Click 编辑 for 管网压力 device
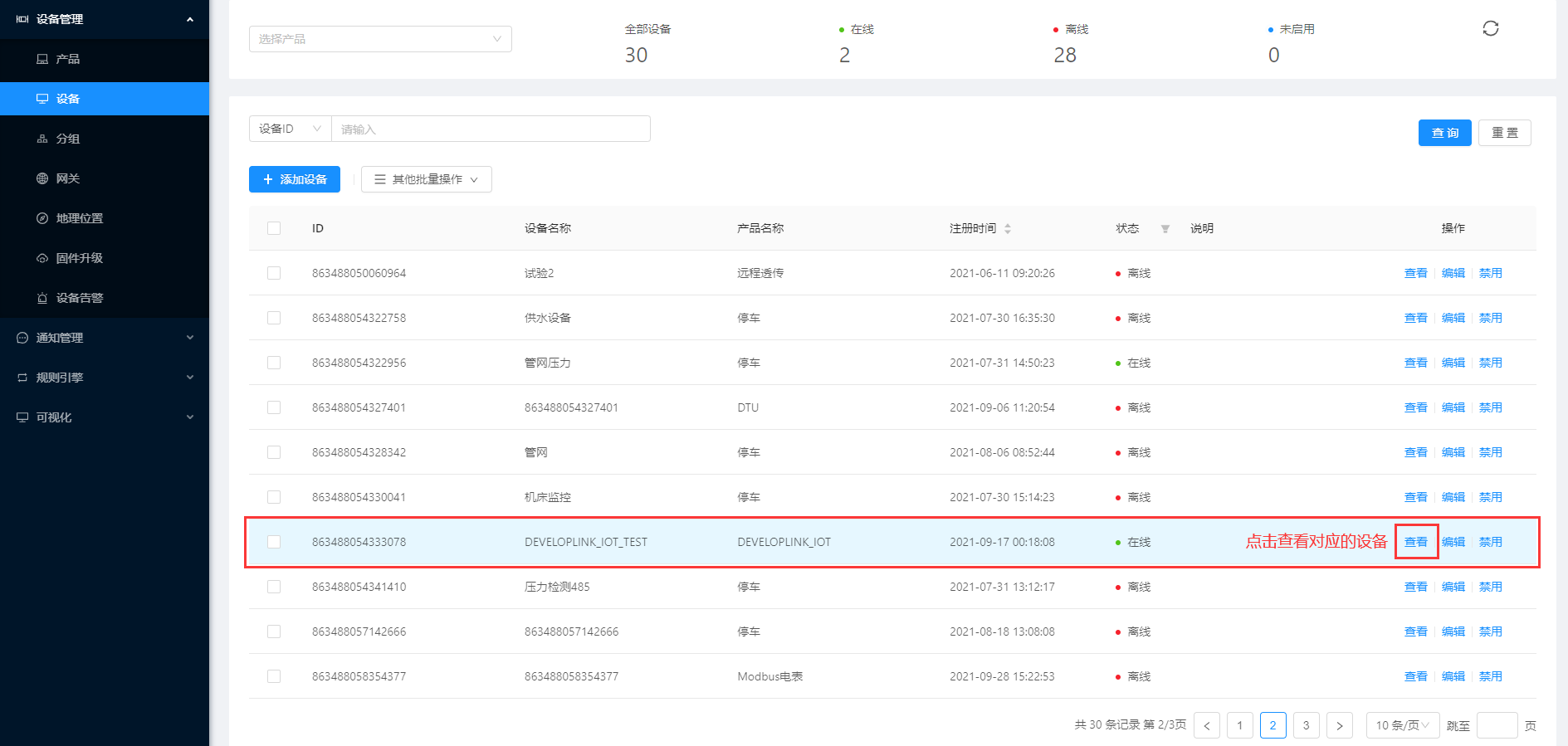 1453,363
